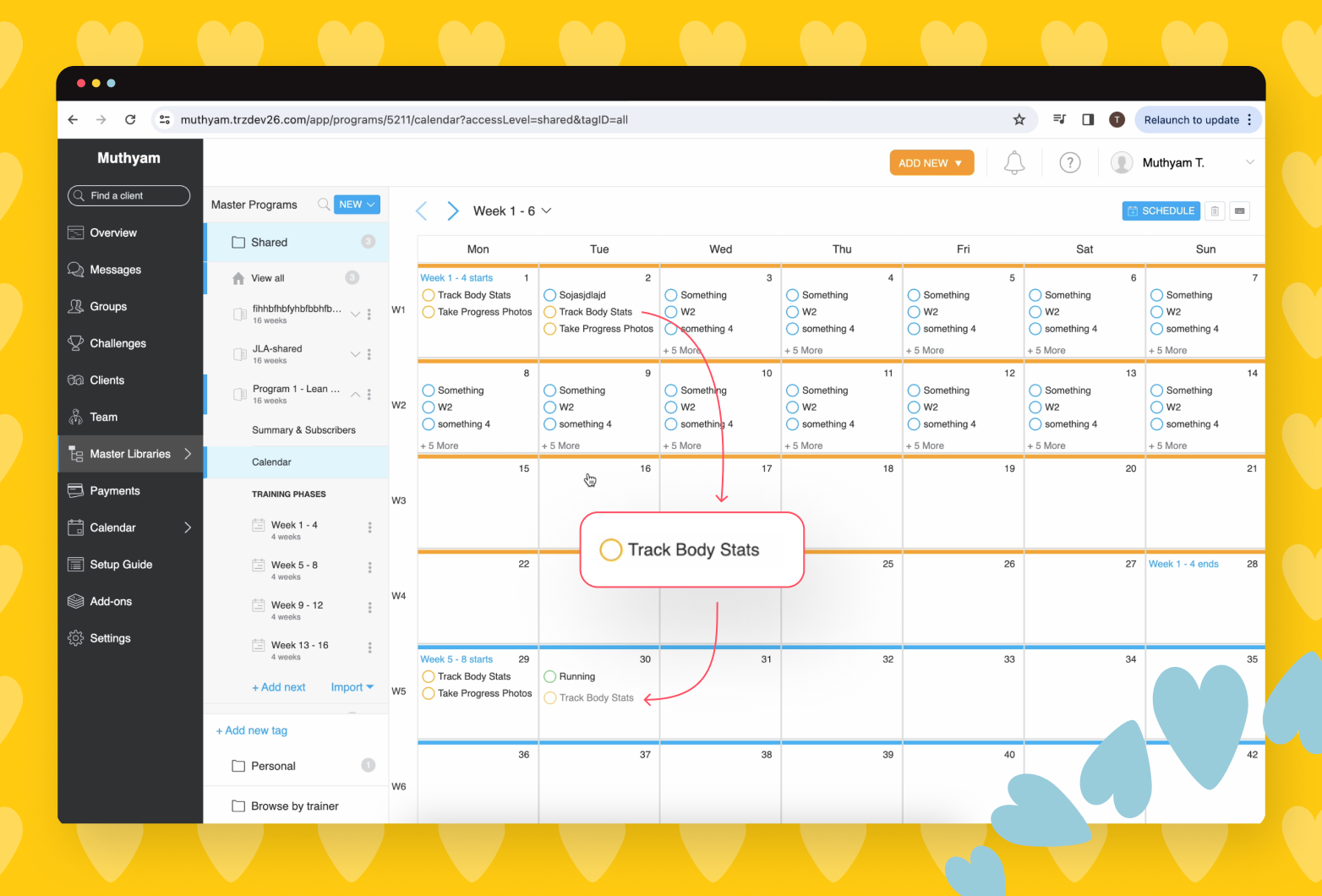Open options dots for Week 5 - 8 phase
This screenshot has width=1322, height=896.
click(x=369, y=567)
